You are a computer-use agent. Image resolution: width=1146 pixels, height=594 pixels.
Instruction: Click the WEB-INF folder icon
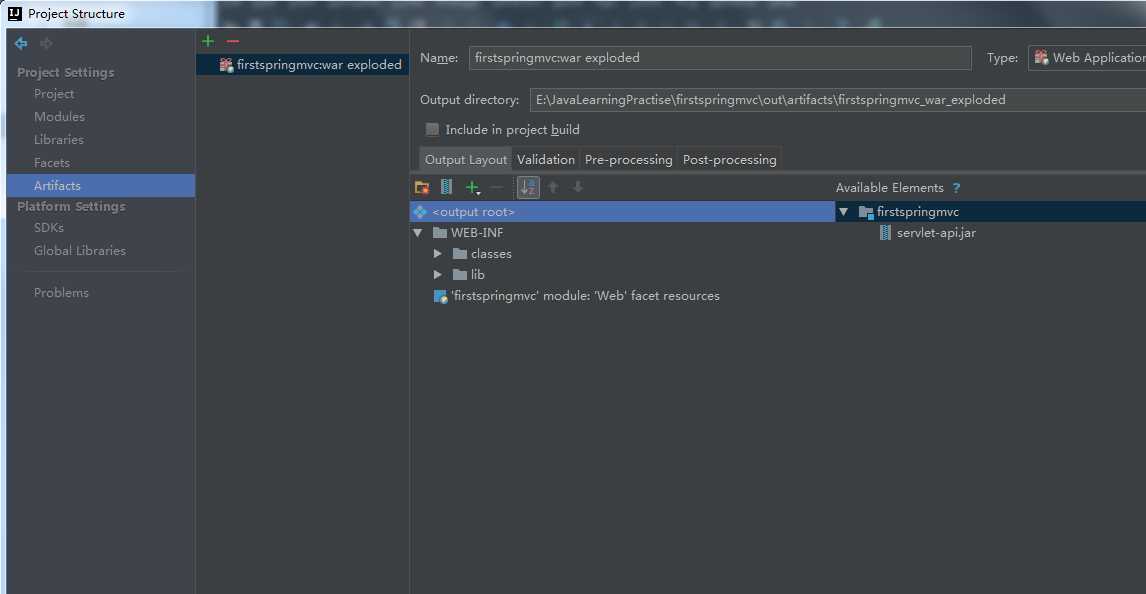click(439, 233)
